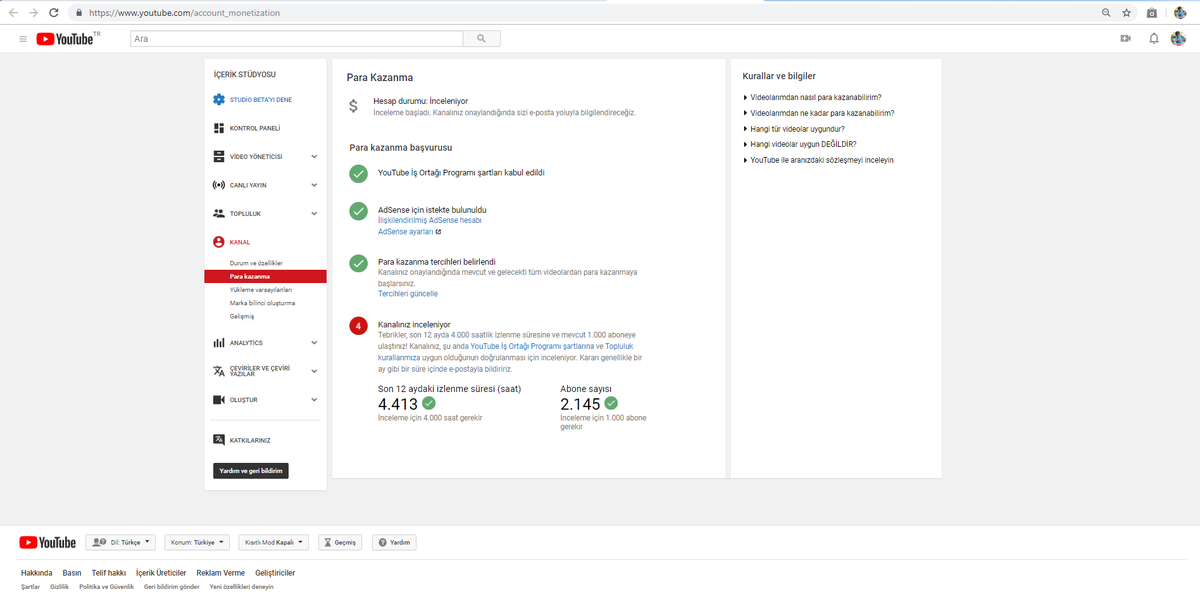Expand Analytics section chevron
Screen dimensions: 1200x606
pyautogui.click(x=314, y=343)
